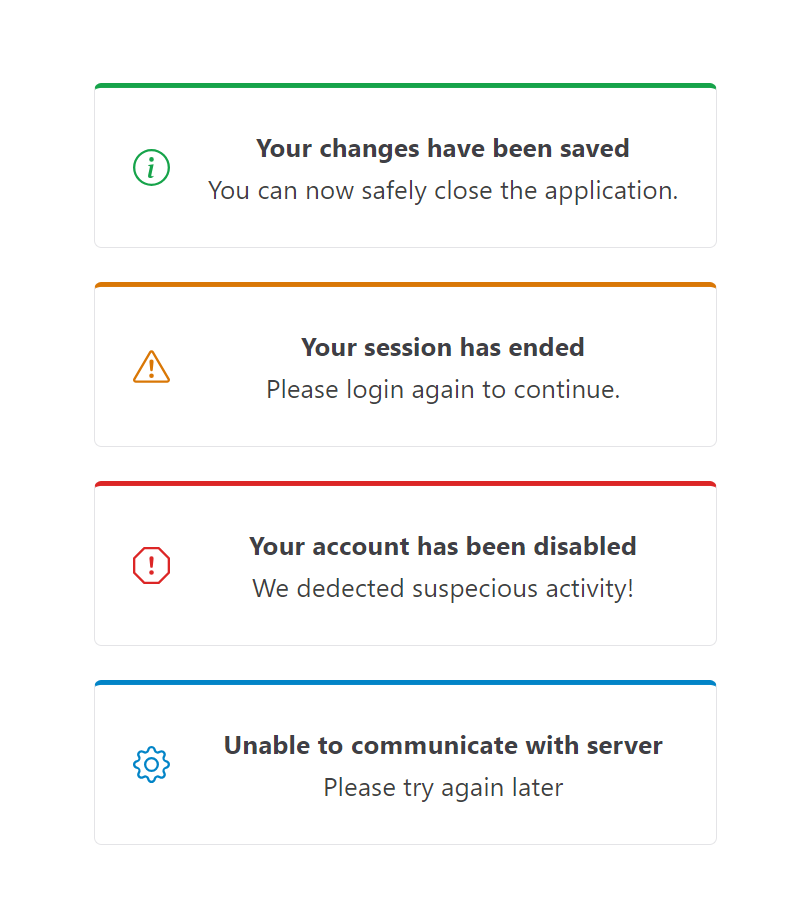The width and height of the screenshot is (796, 912).
Task: Click the blue top bar of server alert
Action: (405, 683)
